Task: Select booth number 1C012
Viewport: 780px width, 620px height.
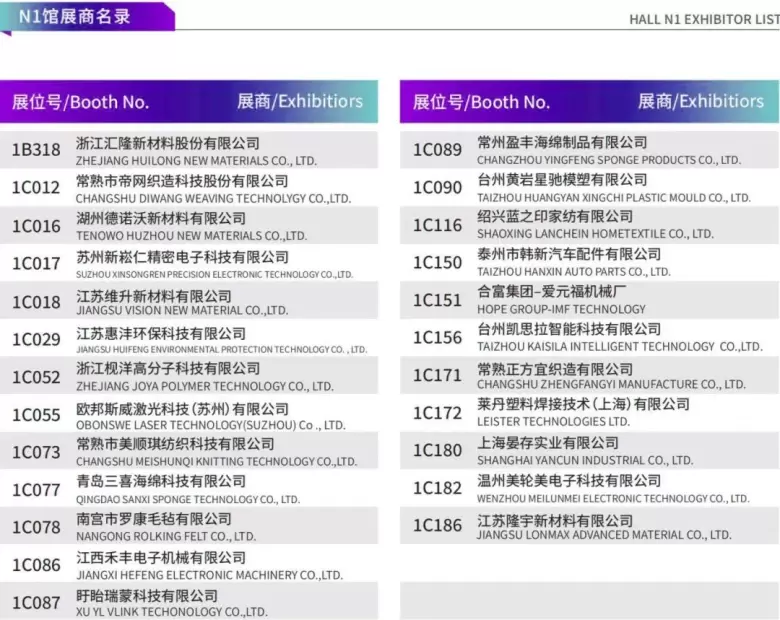Action: click(x=36, y=188)
